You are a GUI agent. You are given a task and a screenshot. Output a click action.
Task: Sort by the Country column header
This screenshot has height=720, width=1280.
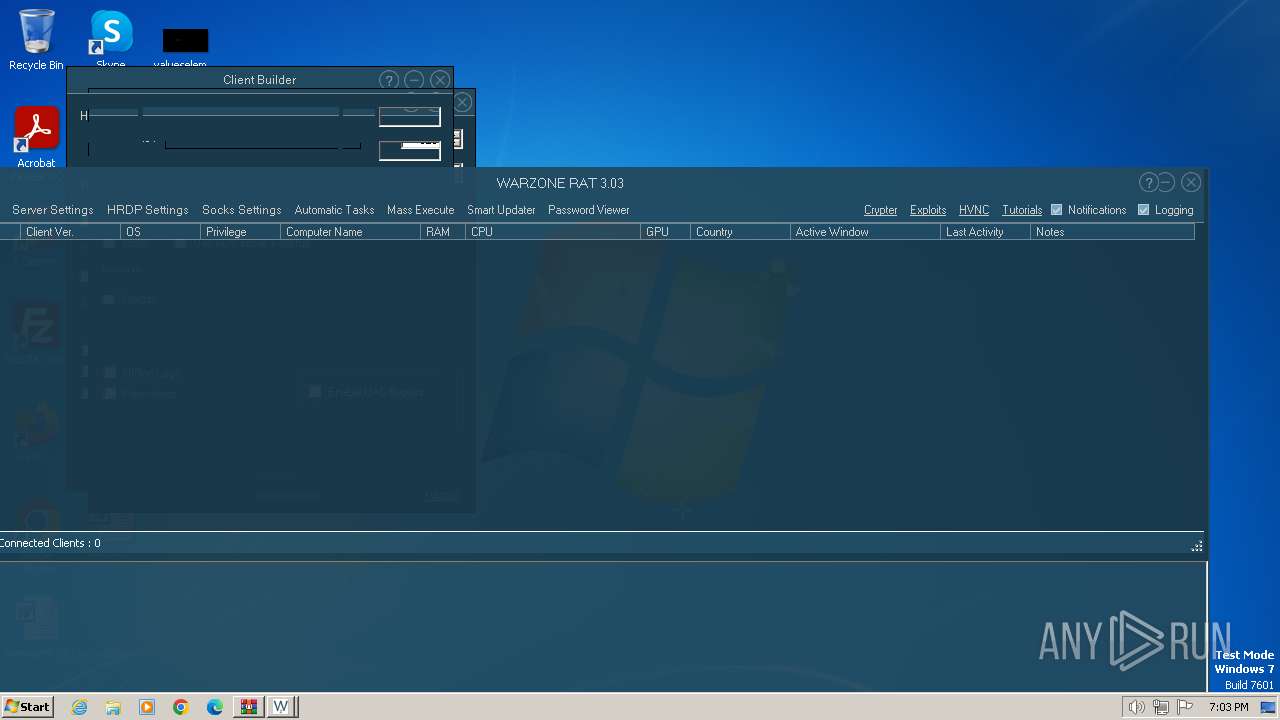tap(740, 232)
